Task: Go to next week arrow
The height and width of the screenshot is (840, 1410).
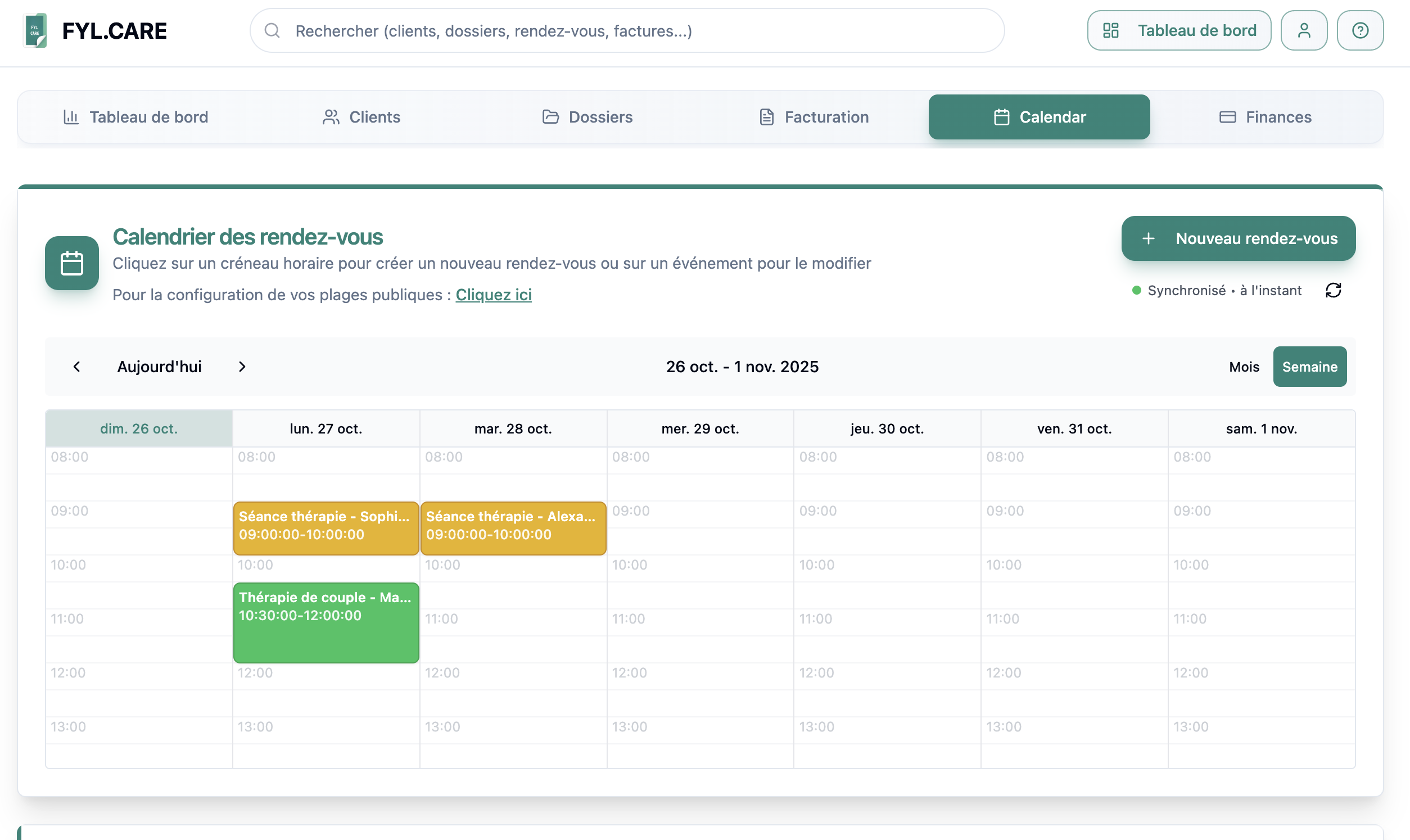Action: click(242, 367)
